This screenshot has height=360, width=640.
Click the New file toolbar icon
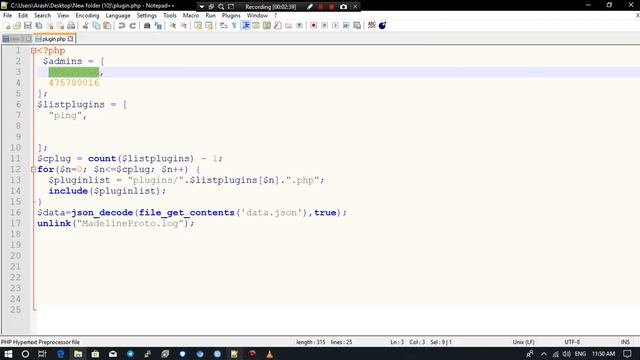tap(7, 26)
